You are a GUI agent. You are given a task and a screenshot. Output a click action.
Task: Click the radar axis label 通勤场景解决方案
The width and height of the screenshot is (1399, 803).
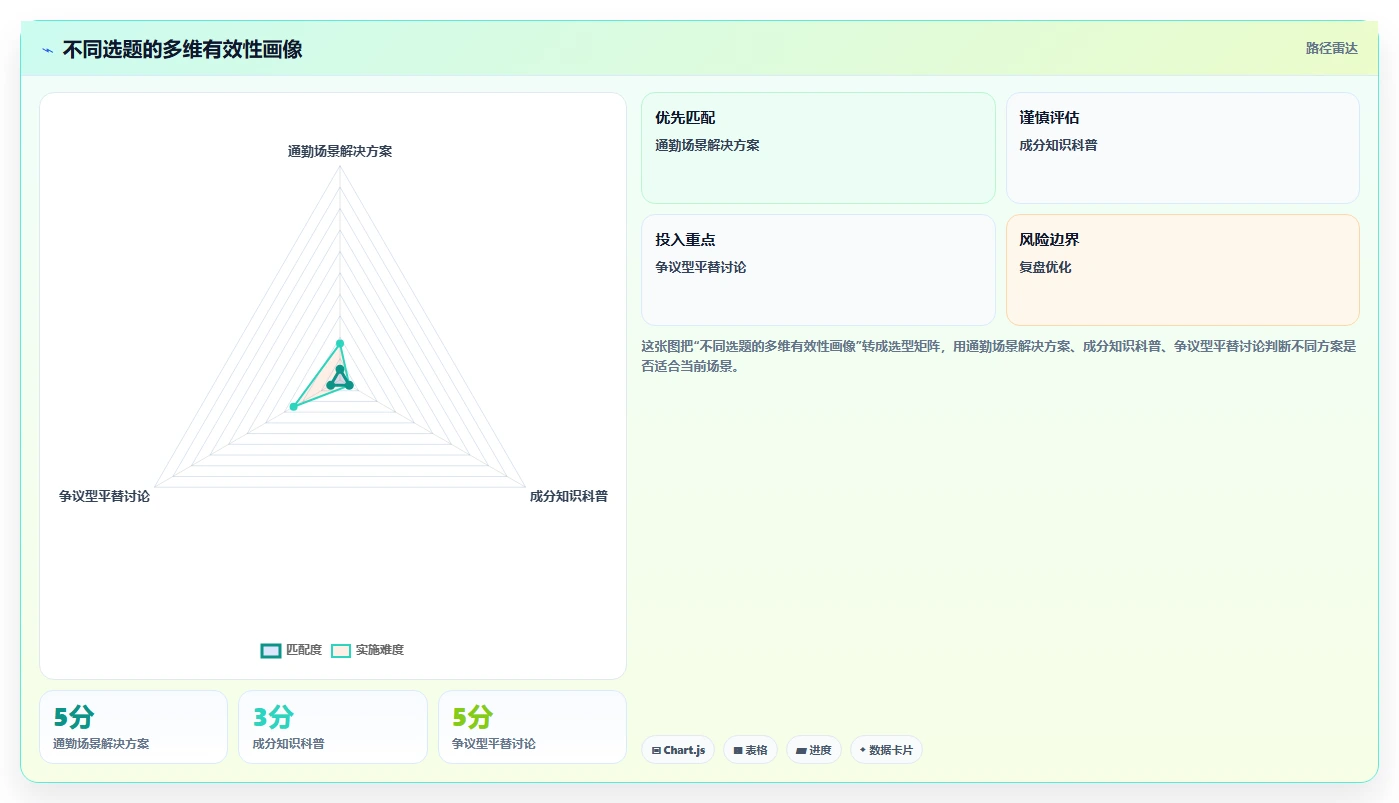point(340,151)
